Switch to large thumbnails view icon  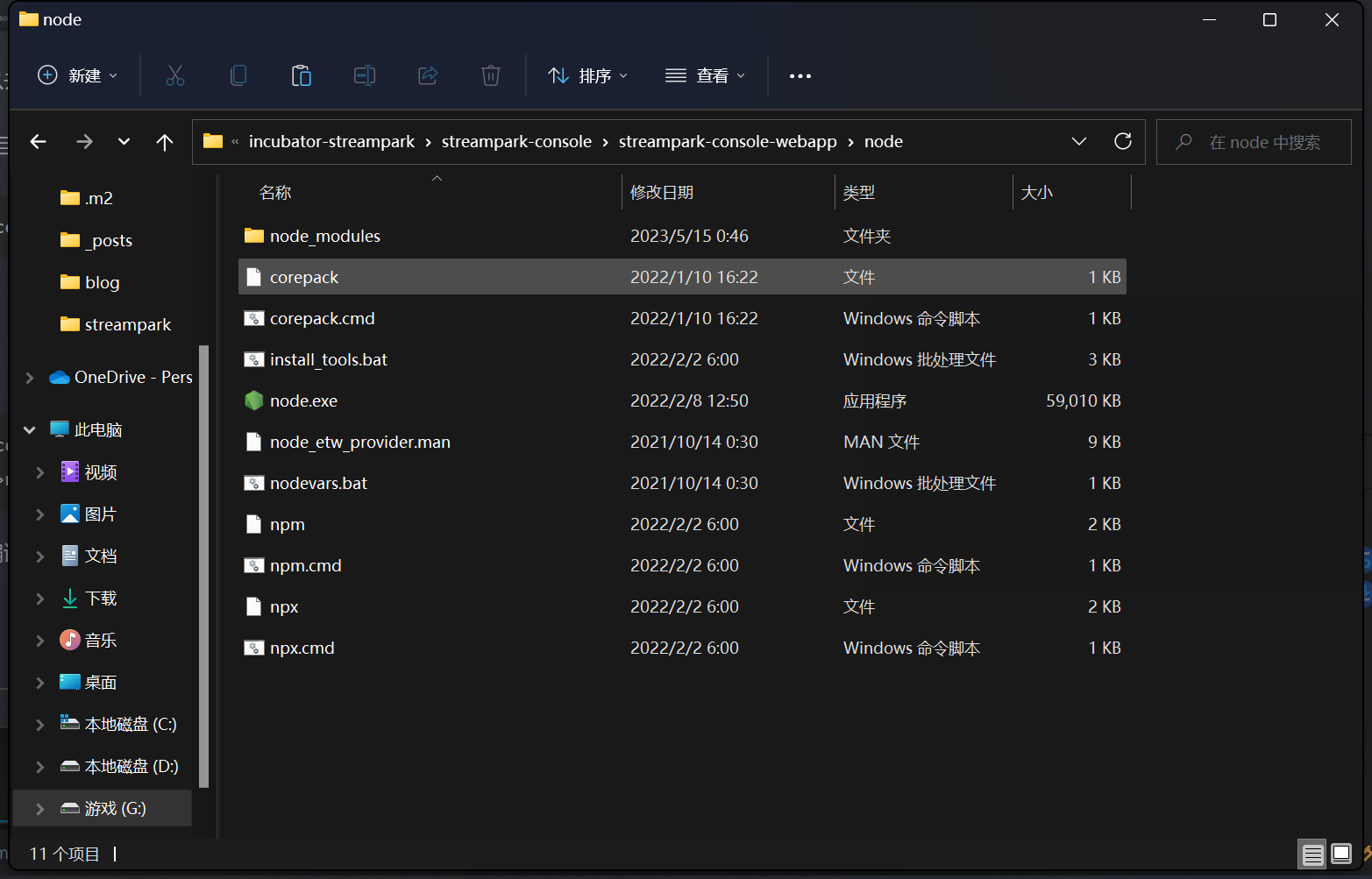pos(1341,854)
